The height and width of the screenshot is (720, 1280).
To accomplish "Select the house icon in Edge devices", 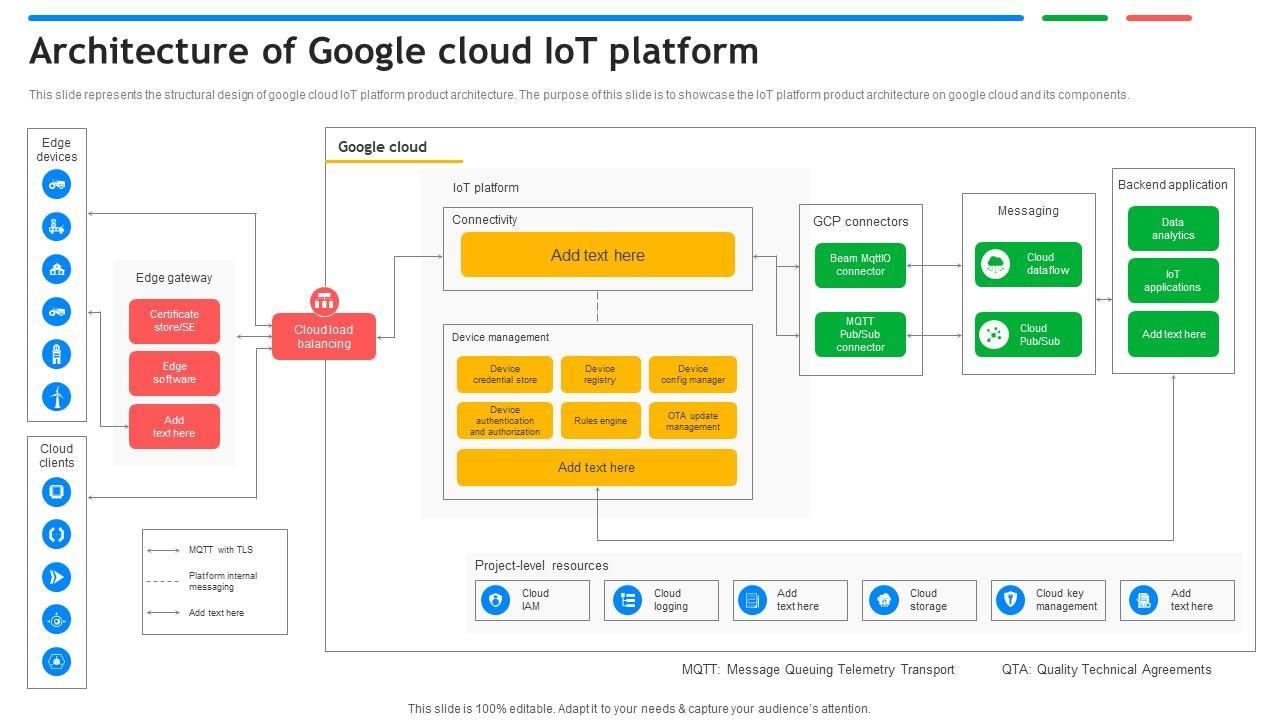I will click(x=57, y=269).
